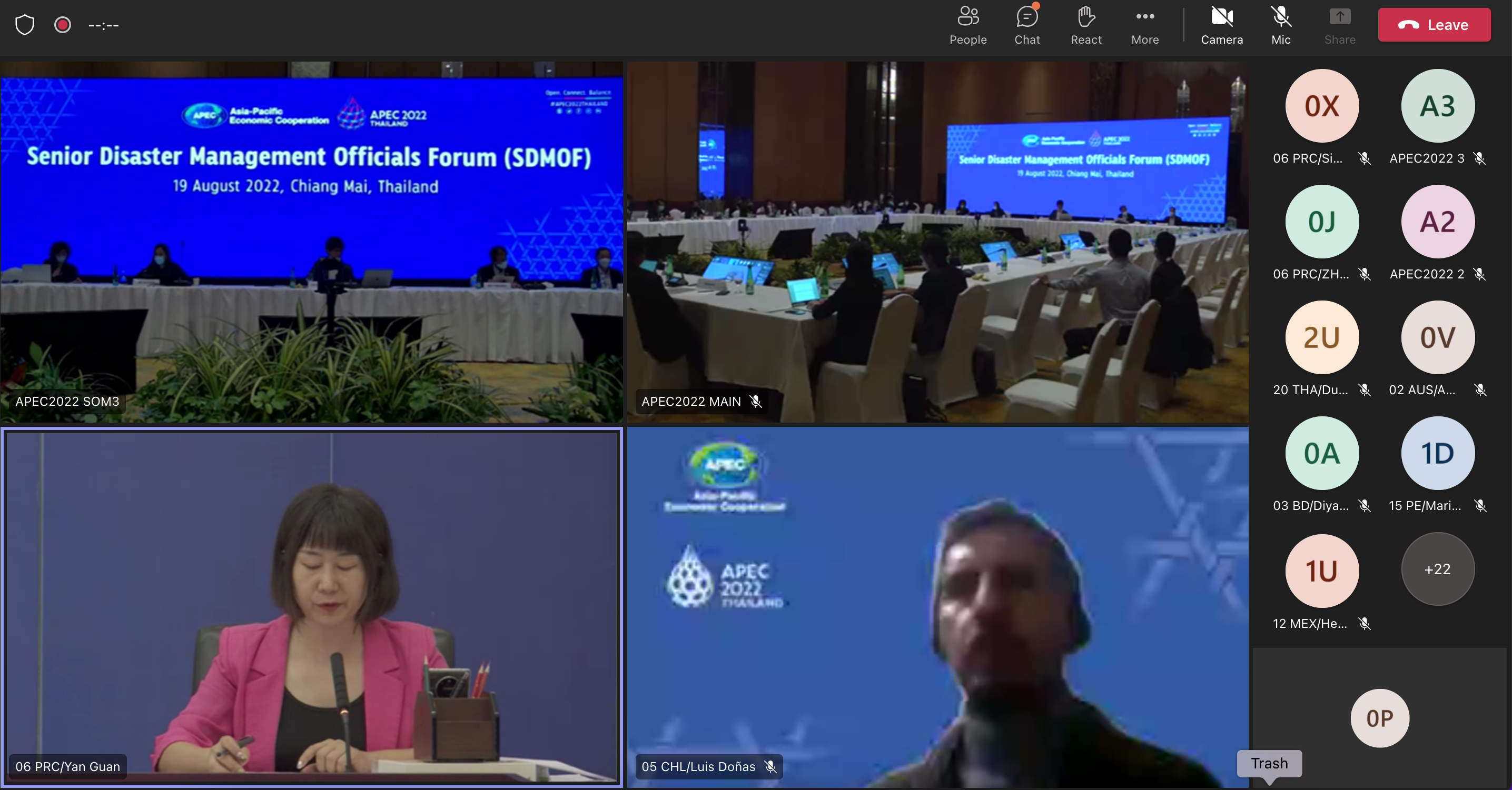Viewport: 1512px width, 790px height.
Task: Leave the meeting
Action: [x=1434, y=25]
